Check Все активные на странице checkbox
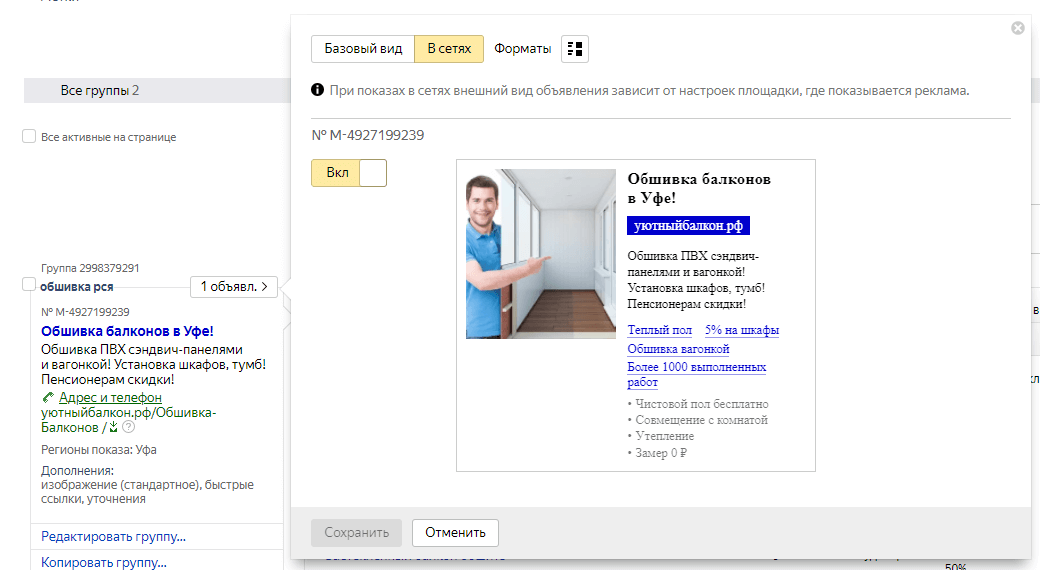The image size is (1040, 570). (29, 136)
